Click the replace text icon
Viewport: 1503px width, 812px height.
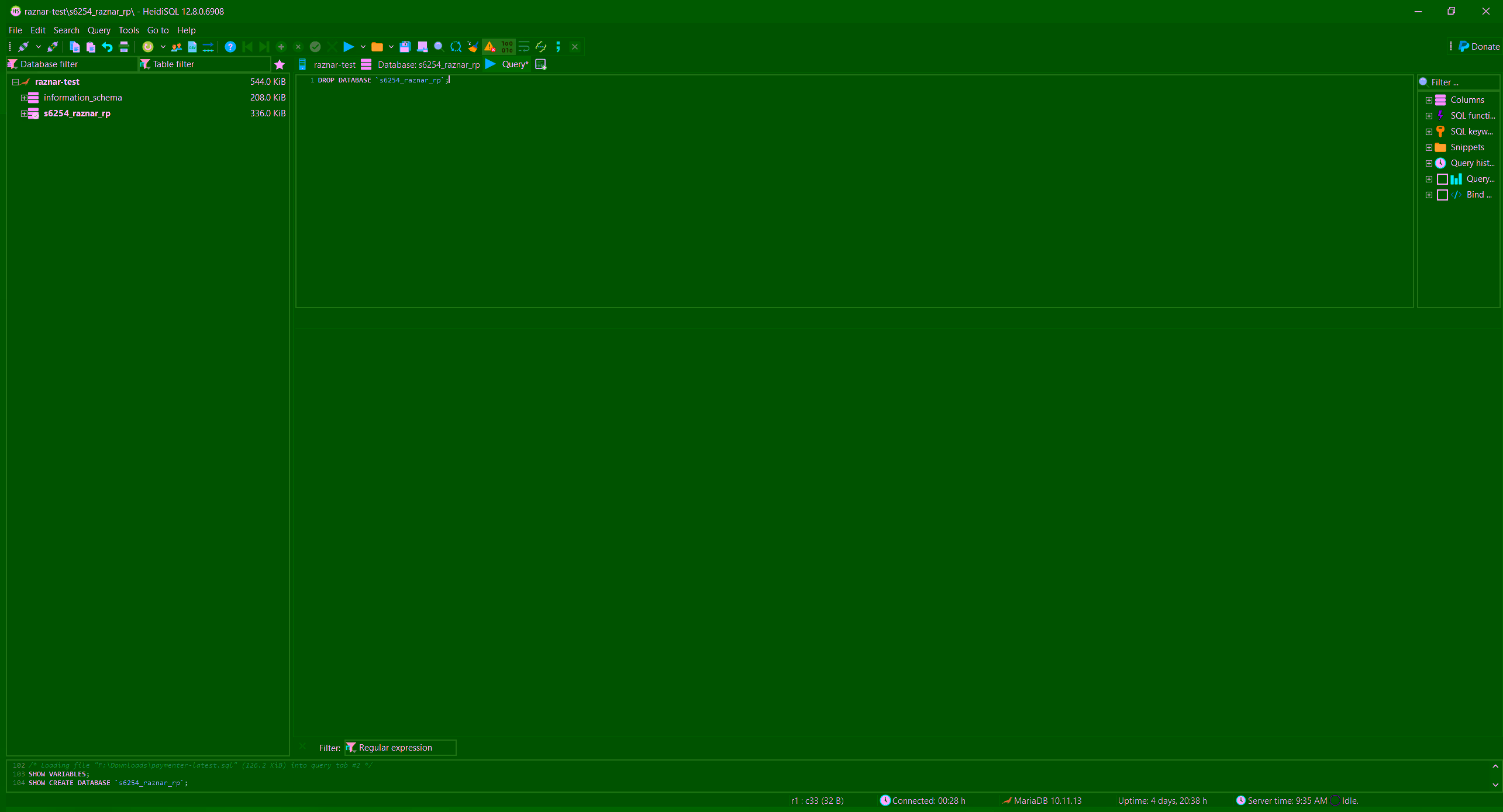pos(456,47)
